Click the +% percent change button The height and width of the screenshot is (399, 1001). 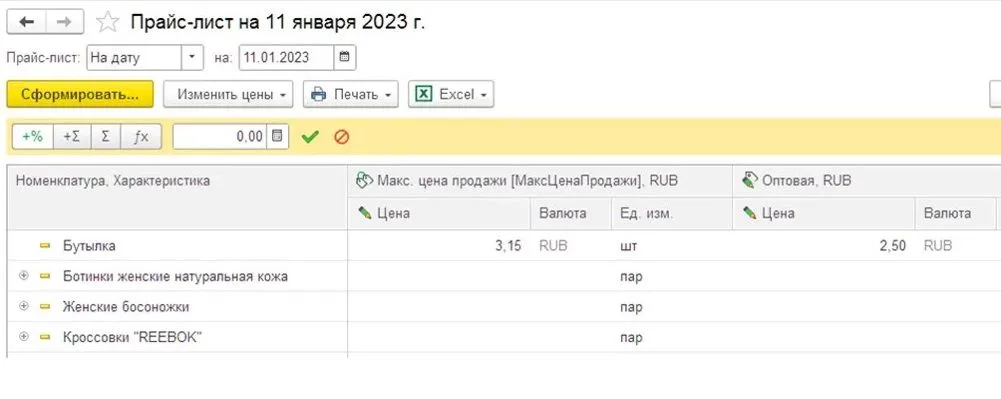point(33,137)
